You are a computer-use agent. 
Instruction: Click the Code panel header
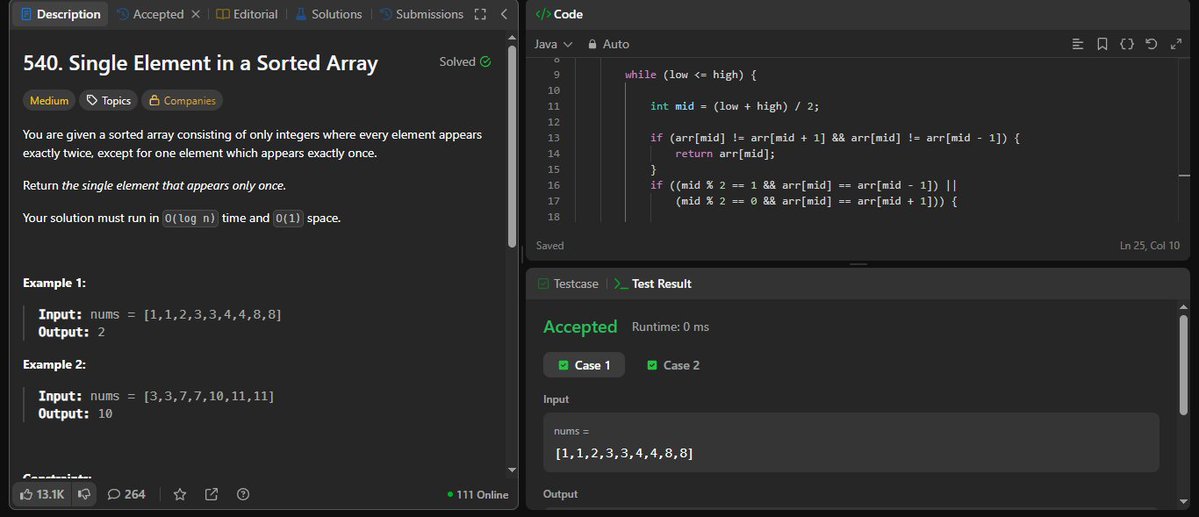click(x=559, y=14)
